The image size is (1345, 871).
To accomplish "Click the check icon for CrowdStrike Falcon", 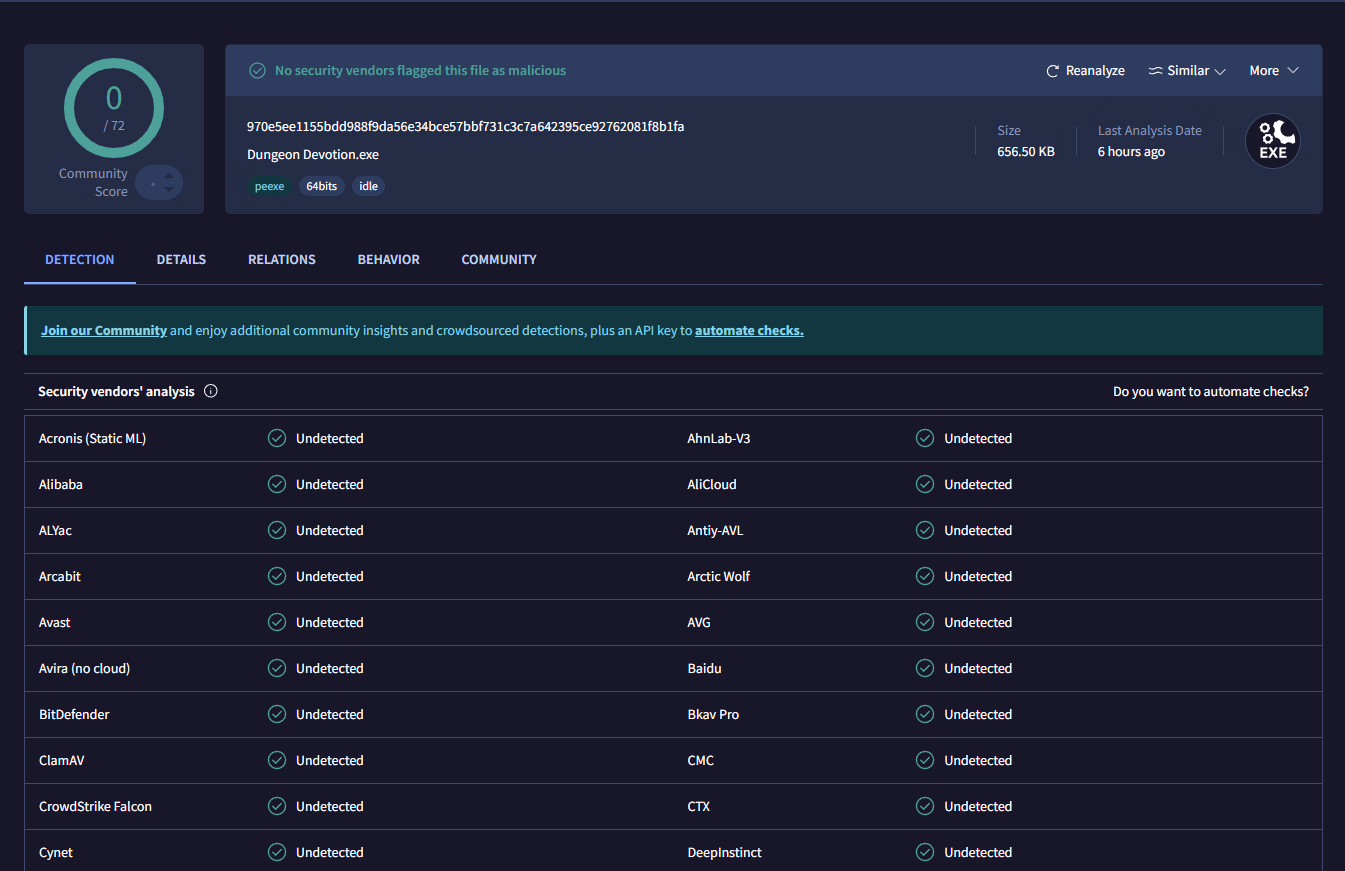I will pyautogui.click(x=277, y=806).
